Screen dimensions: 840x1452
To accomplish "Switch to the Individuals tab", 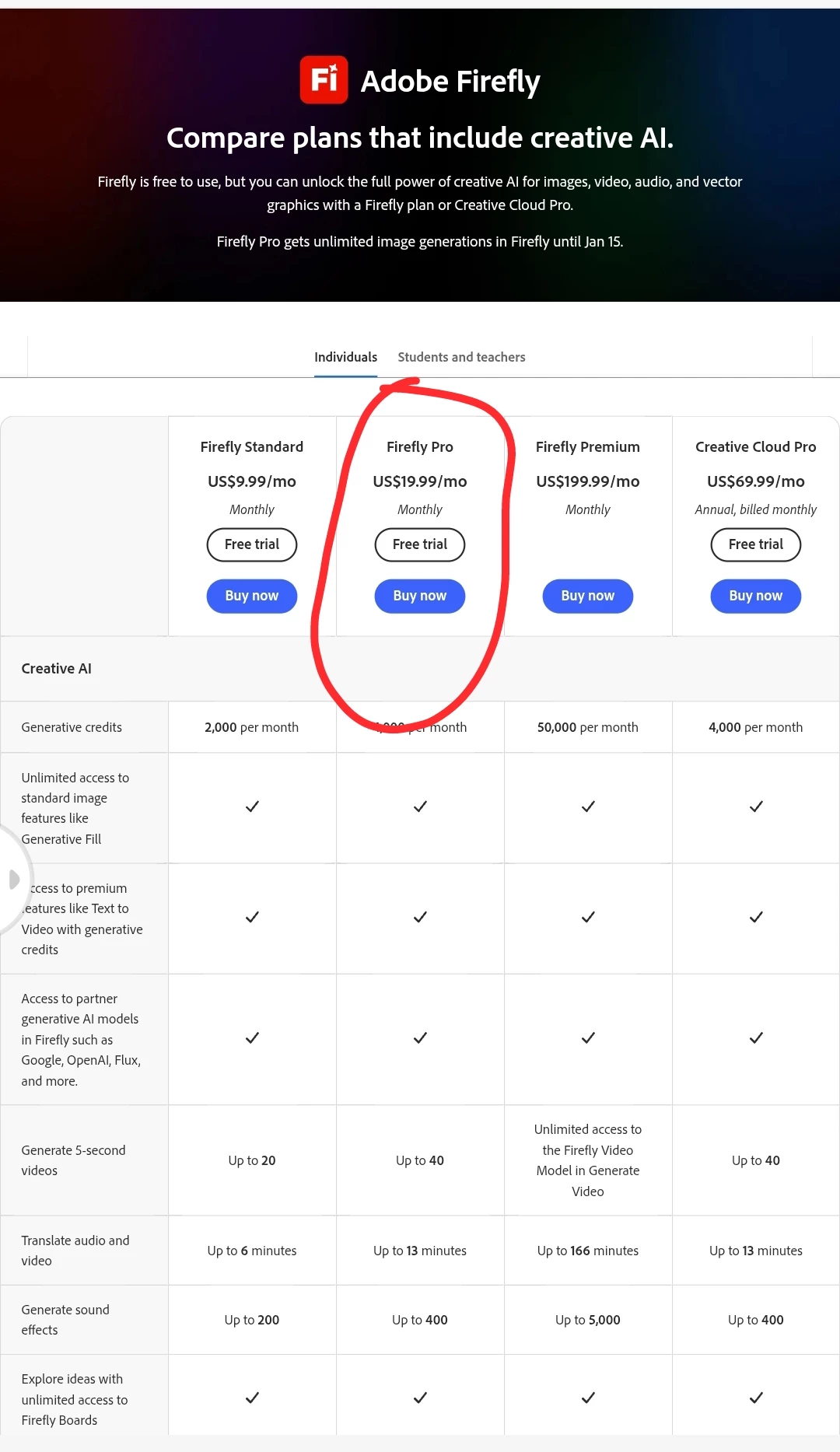I will click(345, 357).
